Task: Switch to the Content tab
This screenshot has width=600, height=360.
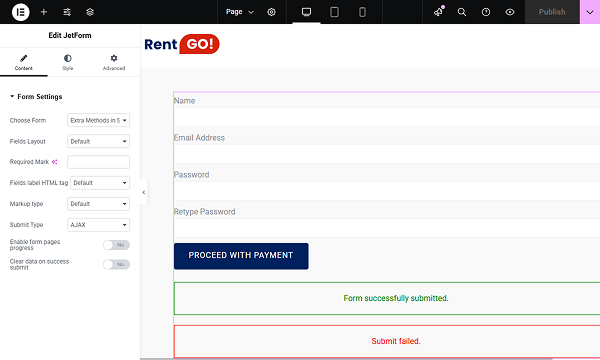Action: 24,62
